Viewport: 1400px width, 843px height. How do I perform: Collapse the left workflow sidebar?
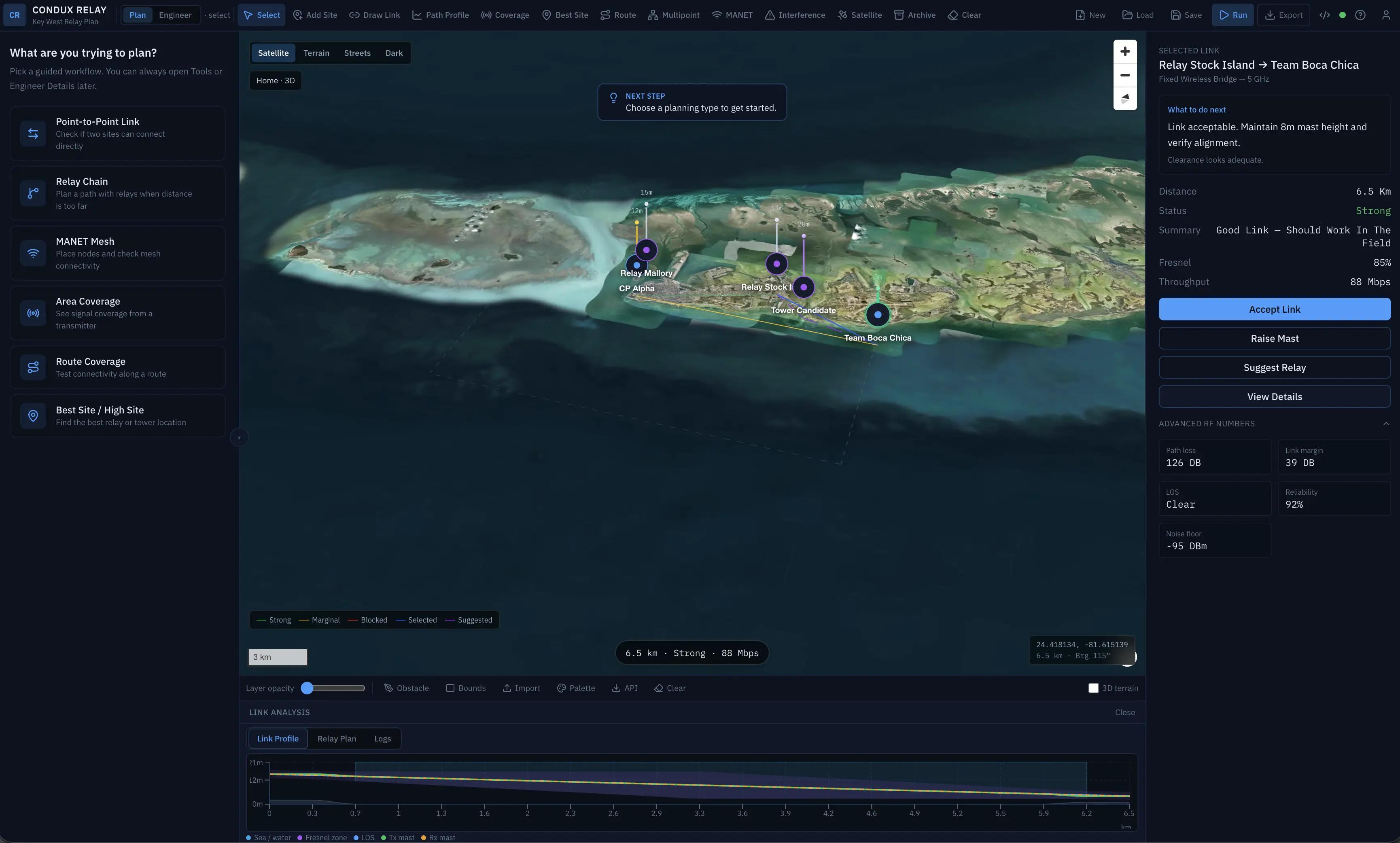(x=239, y=437)
